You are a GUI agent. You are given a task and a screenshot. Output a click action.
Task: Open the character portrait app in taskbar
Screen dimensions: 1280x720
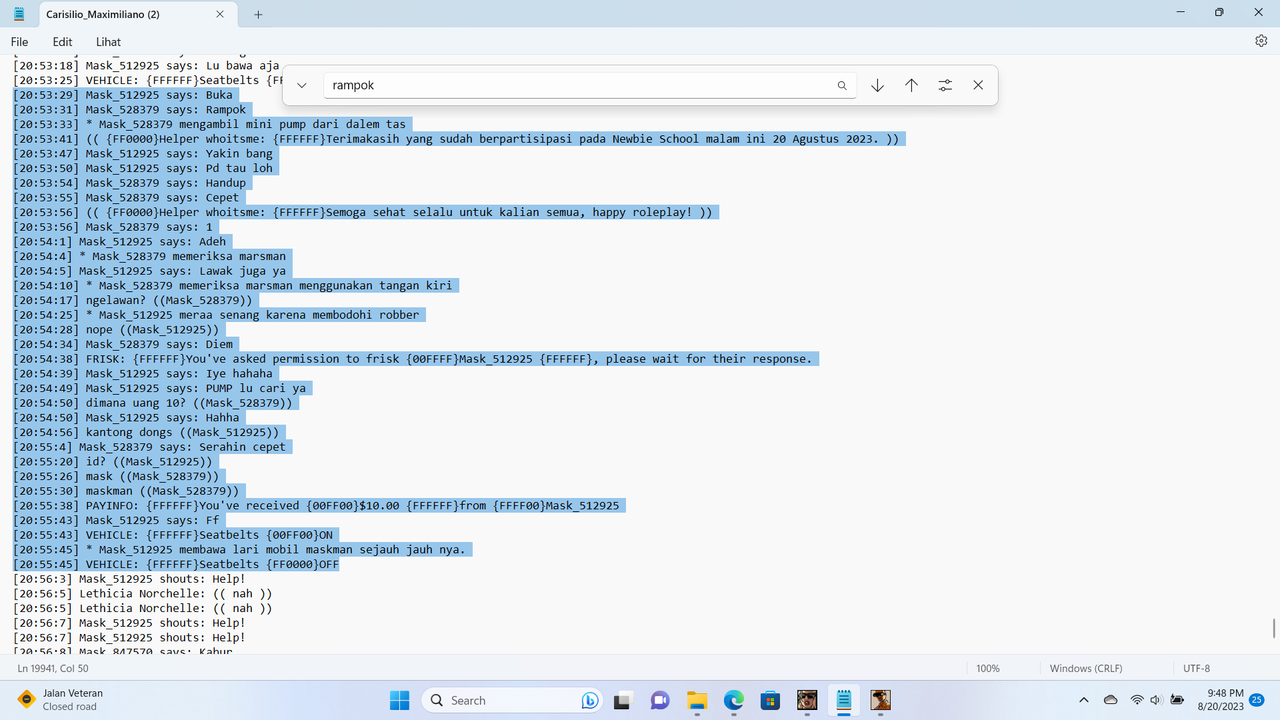(880, 700)
